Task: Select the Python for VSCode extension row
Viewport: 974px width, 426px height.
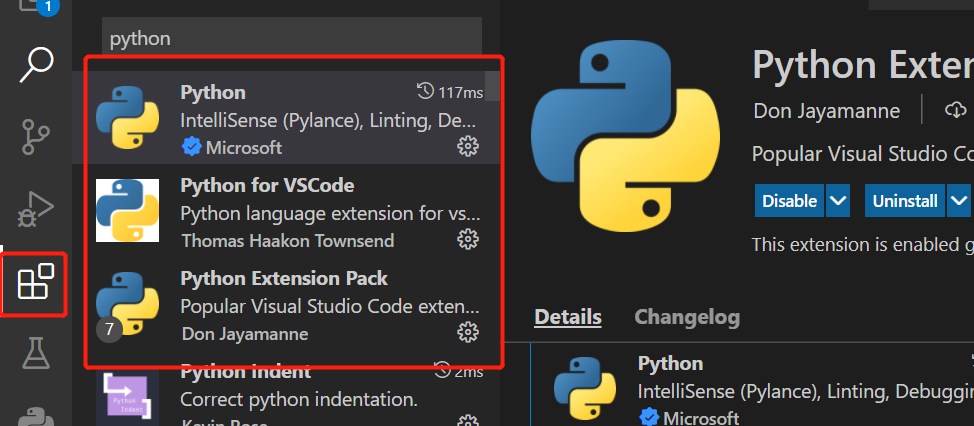Action: (286, 210)
